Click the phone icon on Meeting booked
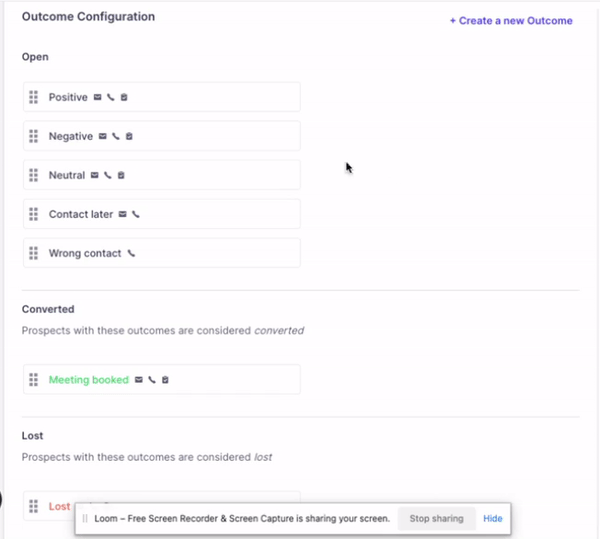 [x=152, y=380]
